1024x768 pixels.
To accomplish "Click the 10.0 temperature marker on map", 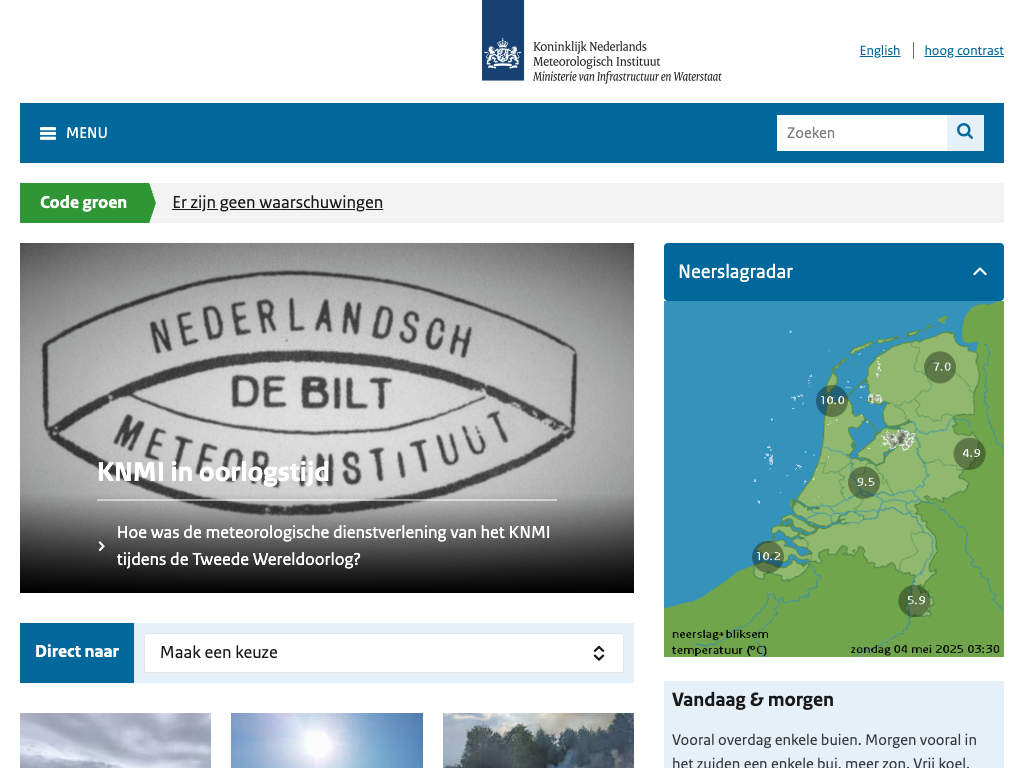I will pyautogui.click(x=832, y=401).
